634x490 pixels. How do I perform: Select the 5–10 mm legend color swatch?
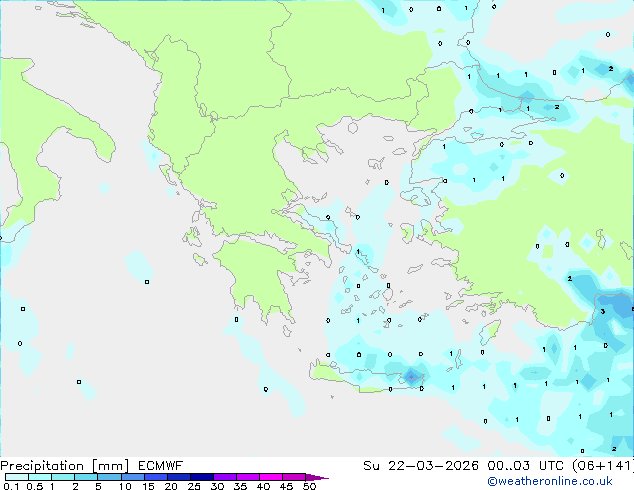(x=109, y=477)
